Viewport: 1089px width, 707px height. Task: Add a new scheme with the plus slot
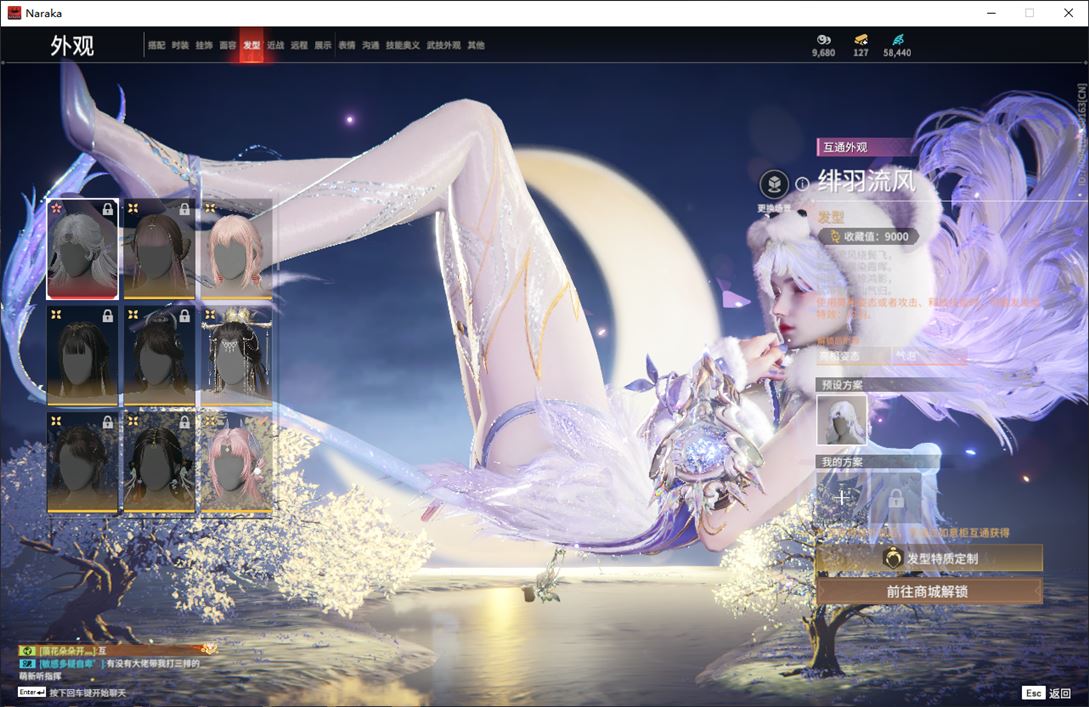842,497
